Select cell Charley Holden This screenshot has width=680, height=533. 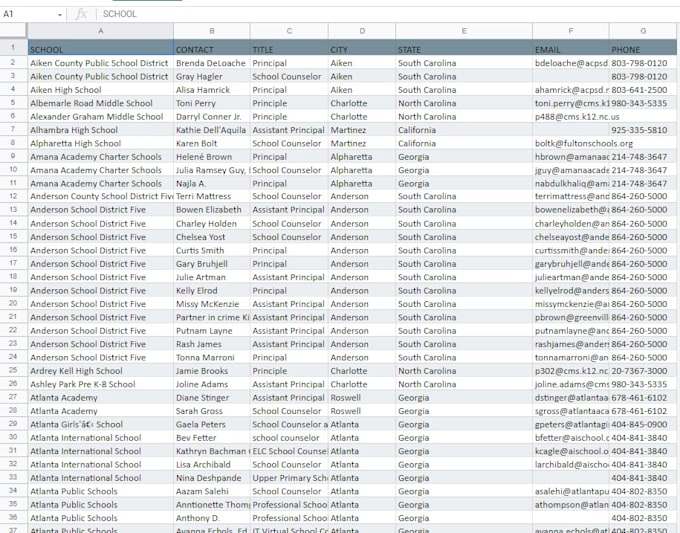click(x=212, y=224)
